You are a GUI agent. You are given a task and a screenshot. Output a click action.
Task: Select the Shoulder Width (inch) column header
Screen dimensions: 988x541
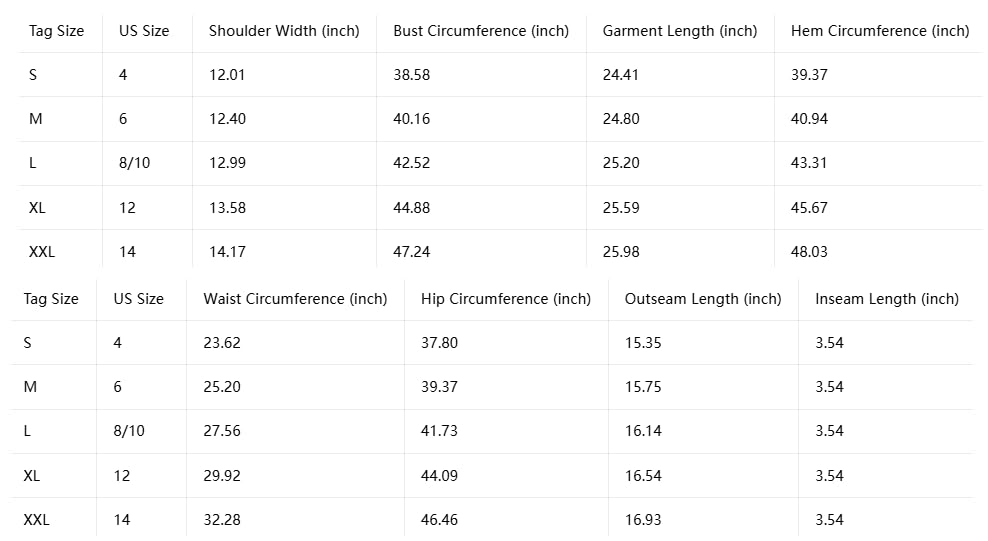(x=284, y=31)
